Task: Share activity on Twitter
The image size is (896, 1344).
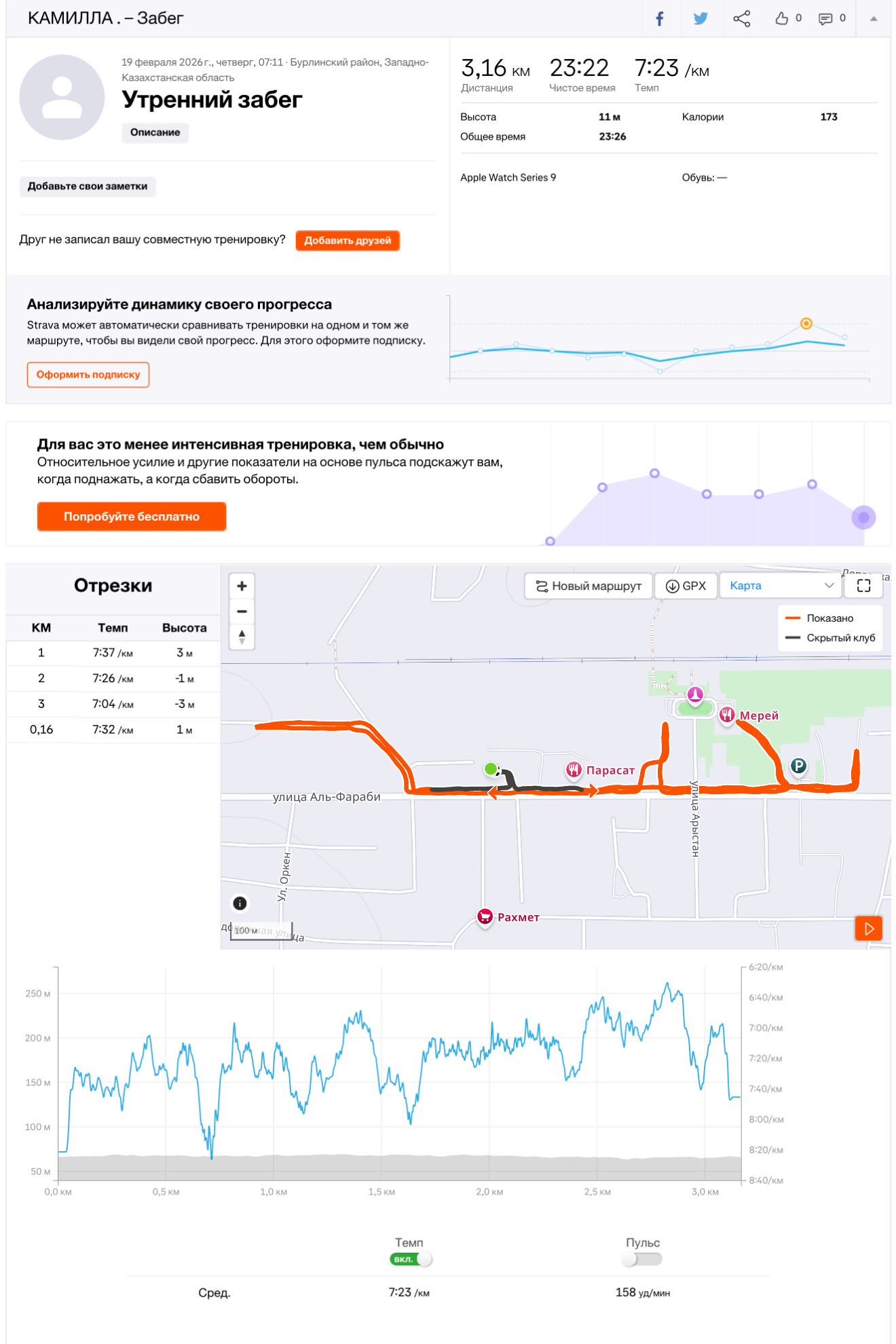Action: pyautogui.click(x=701, y=18)
